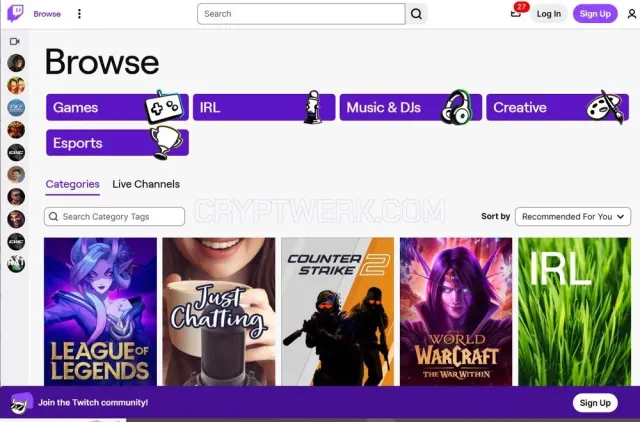Select the Games category button
The width and height of the screenshot is (640, 422).
pyautogui.click(x=117, y=107)
